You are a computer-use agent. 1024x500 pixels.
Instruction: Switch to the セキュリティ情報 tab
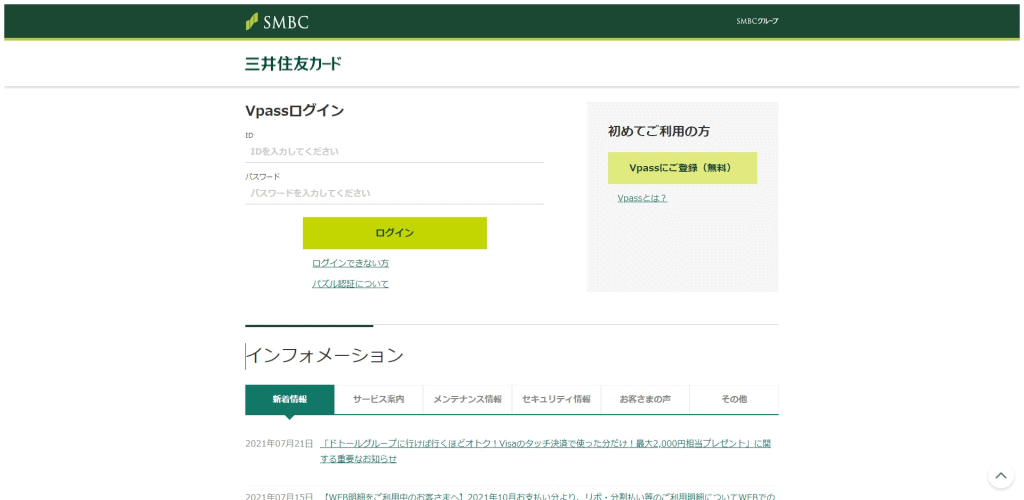pos(556,399)
